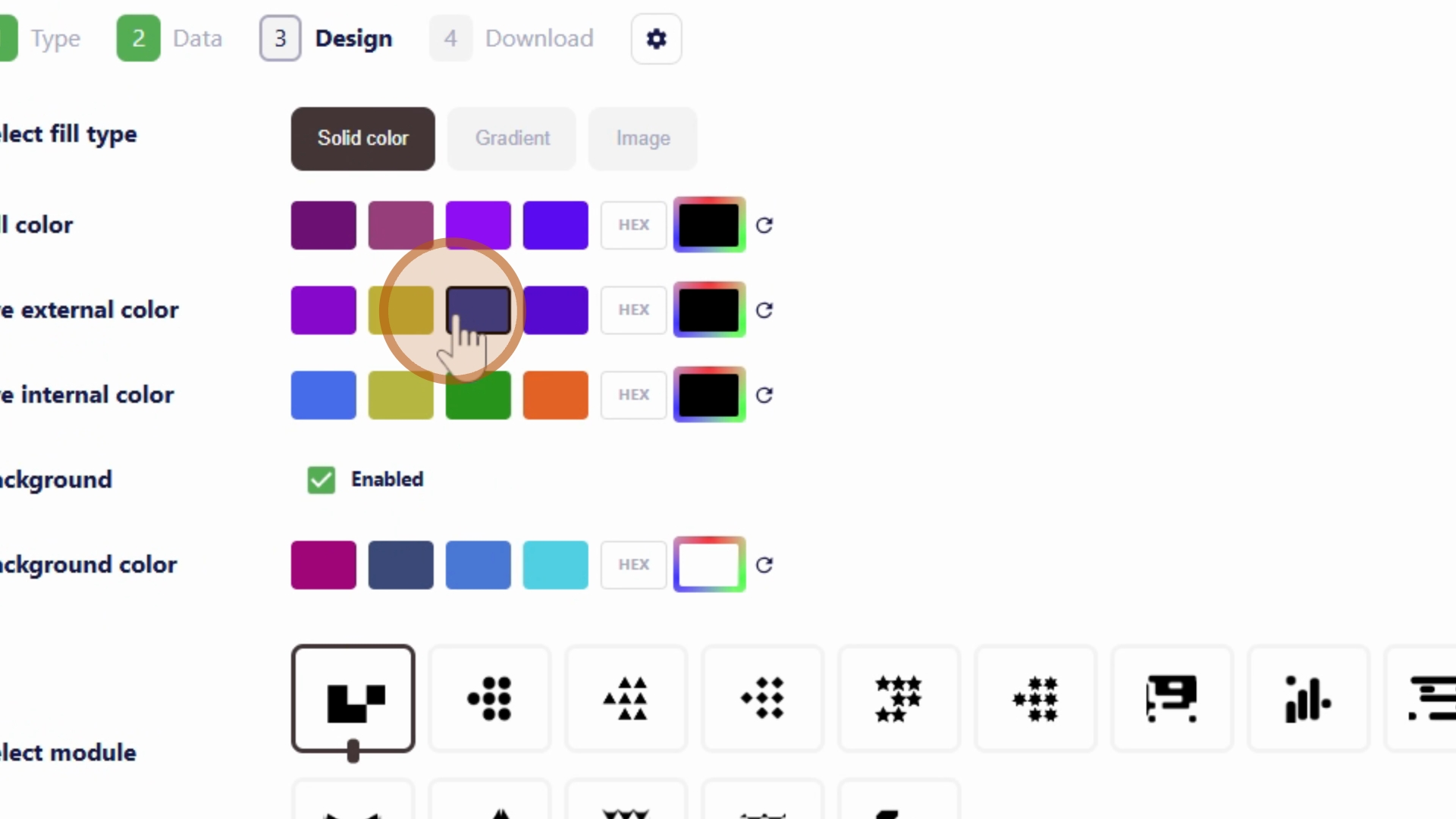This screenshot has height=819, width=1456.
Task: Select the horizontal lines module
Action: tap(1422, 698)
